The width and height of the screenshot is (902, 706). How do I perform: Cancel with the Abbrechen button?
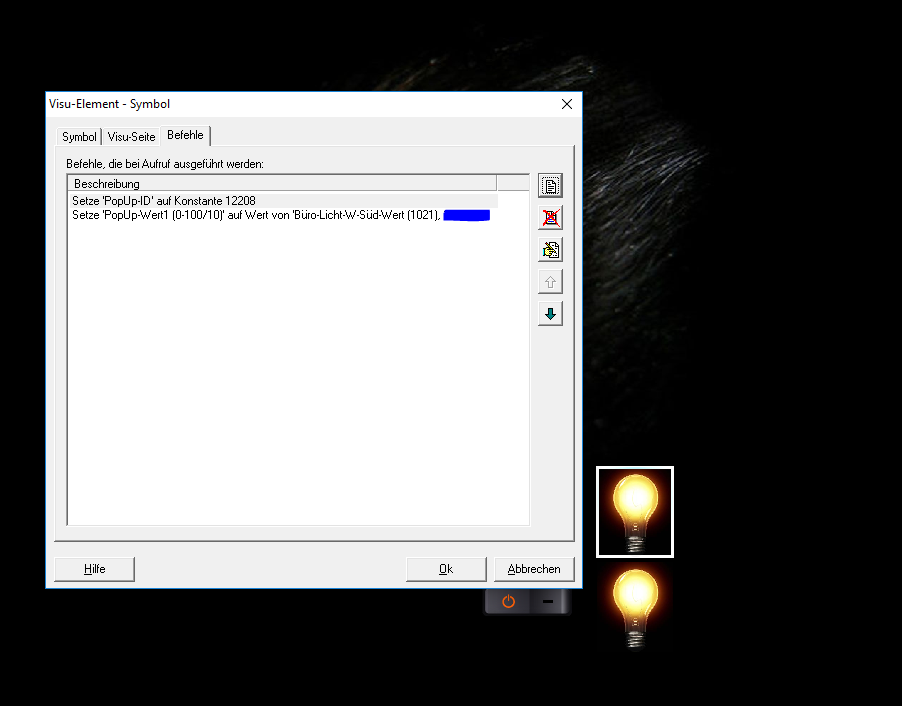coord(534,569)
